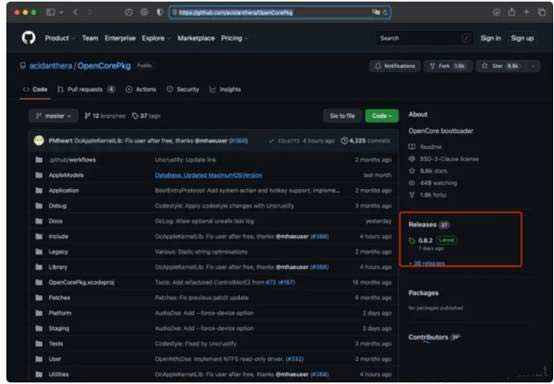Image resolution: width=554 pixels, height=384 pixels.
Task: Go back with Safari back arrow
Action: [x=75, y=12]
